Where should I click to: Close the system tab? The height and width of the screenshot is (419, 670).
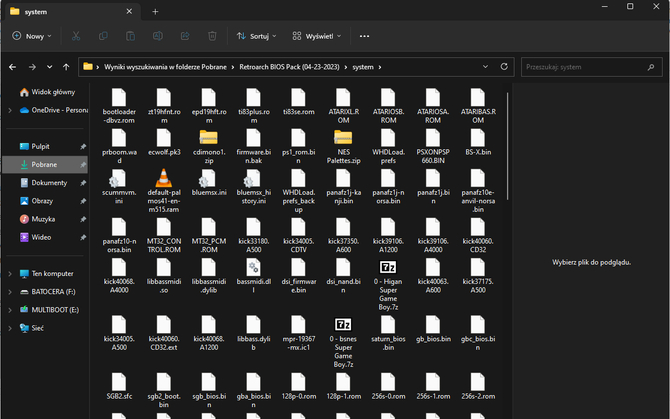129,12
